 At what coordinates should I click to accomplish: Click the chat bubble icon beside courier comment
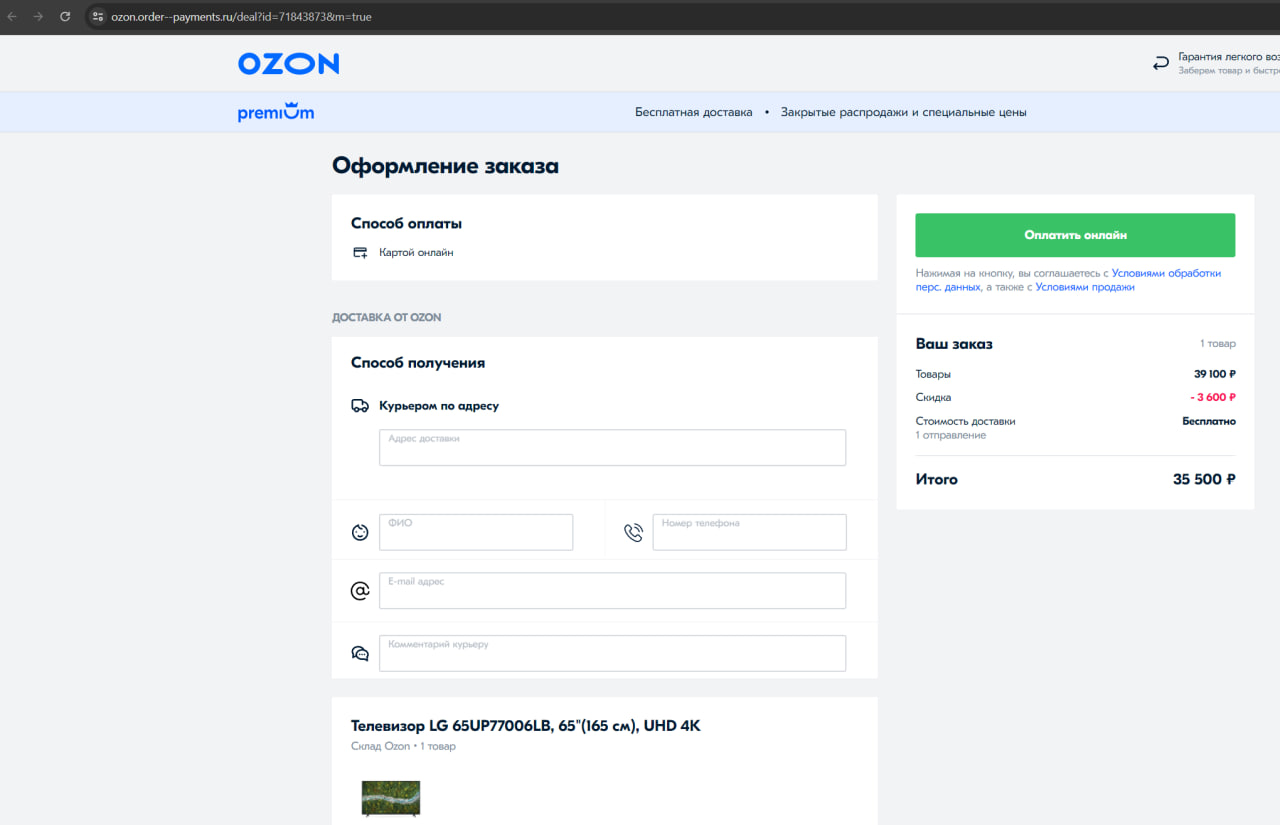tap(360, 654)
